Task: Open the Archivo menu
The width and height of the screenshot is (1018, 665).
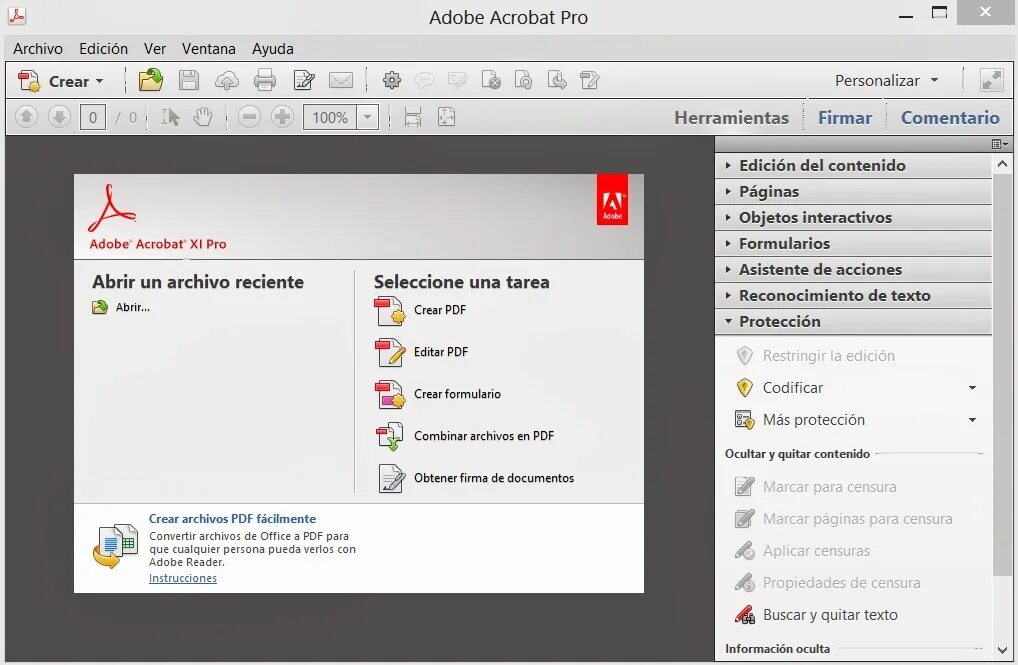Action: (38, 49)
